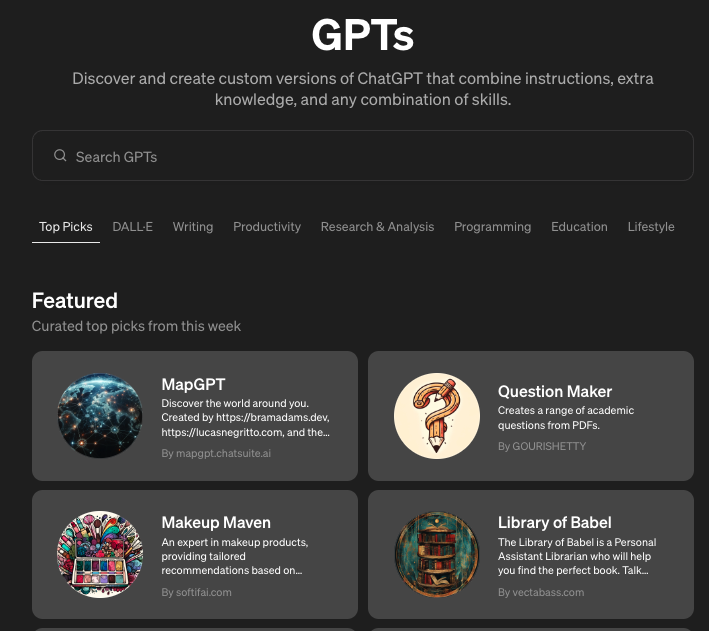The width and height of the screenshot is (709, 631).
Task: Open the Lifestyle tab
Action: pos(651,227)
